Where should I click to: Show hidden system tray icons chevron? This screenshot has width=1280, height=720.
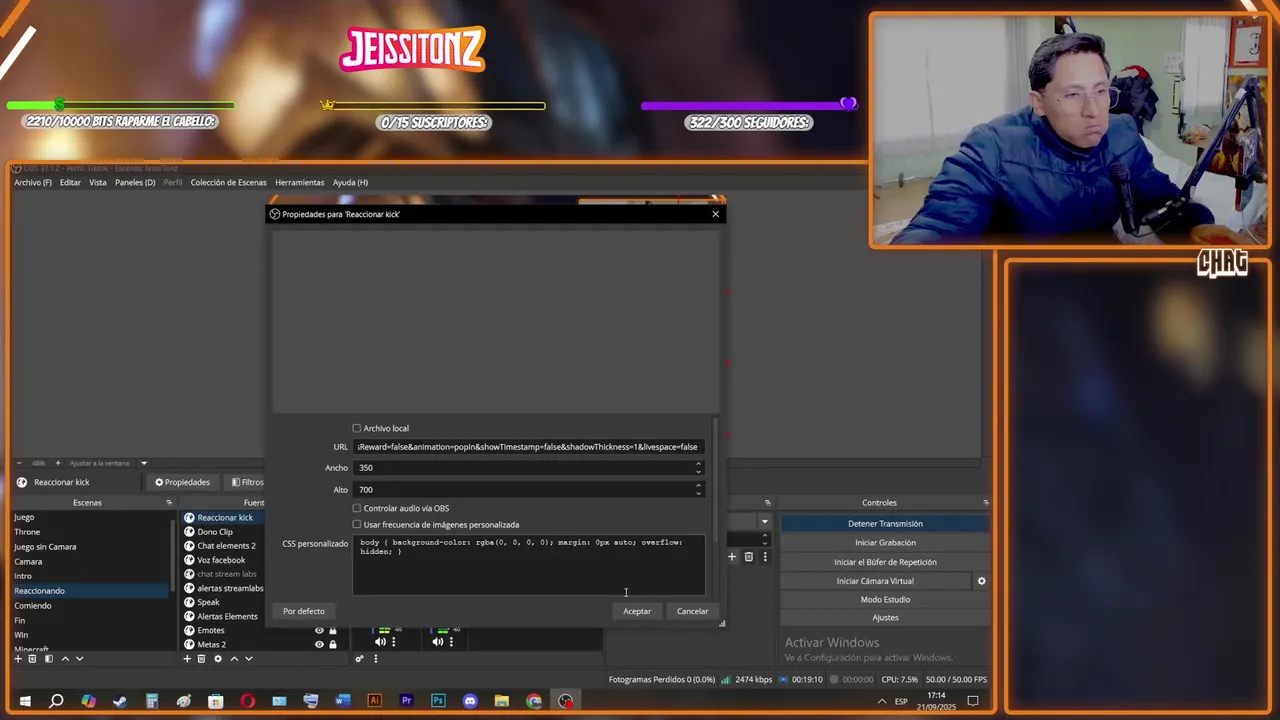(881, 701)
